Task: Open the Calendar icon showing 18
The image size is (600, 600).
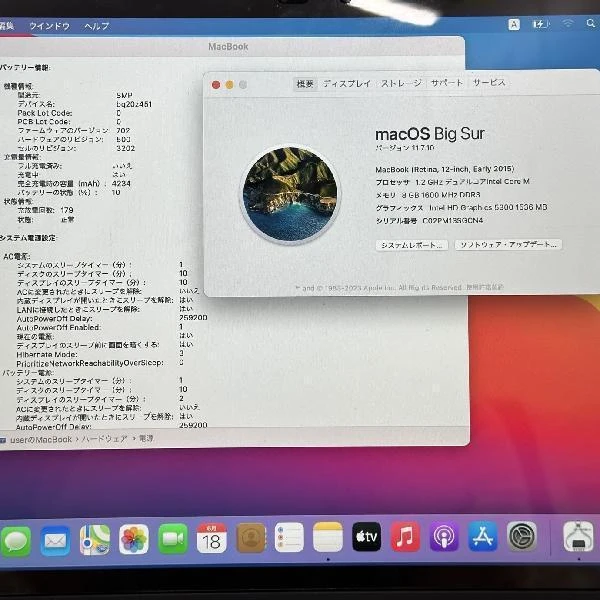Action: coord(212,538)
